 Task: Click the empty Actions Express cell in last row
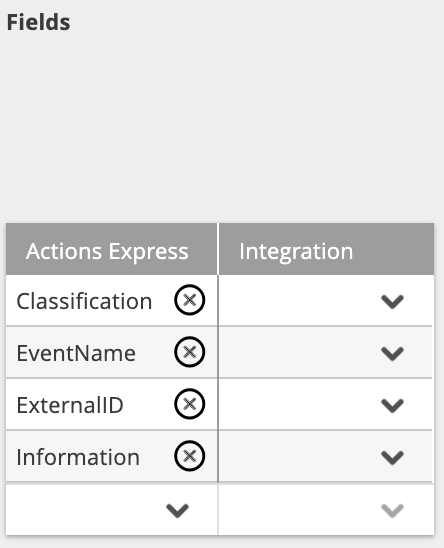[112, 510]
